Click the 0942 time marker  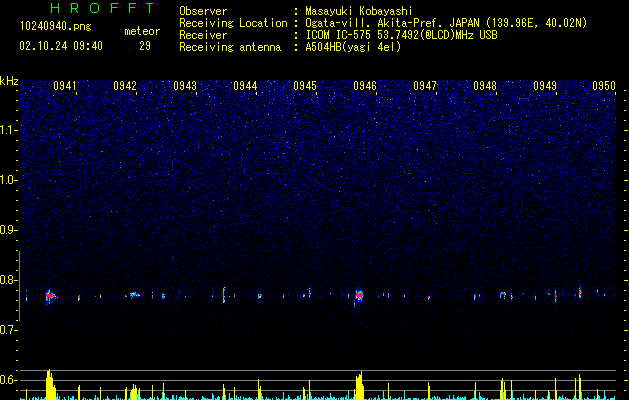[125, 86]
